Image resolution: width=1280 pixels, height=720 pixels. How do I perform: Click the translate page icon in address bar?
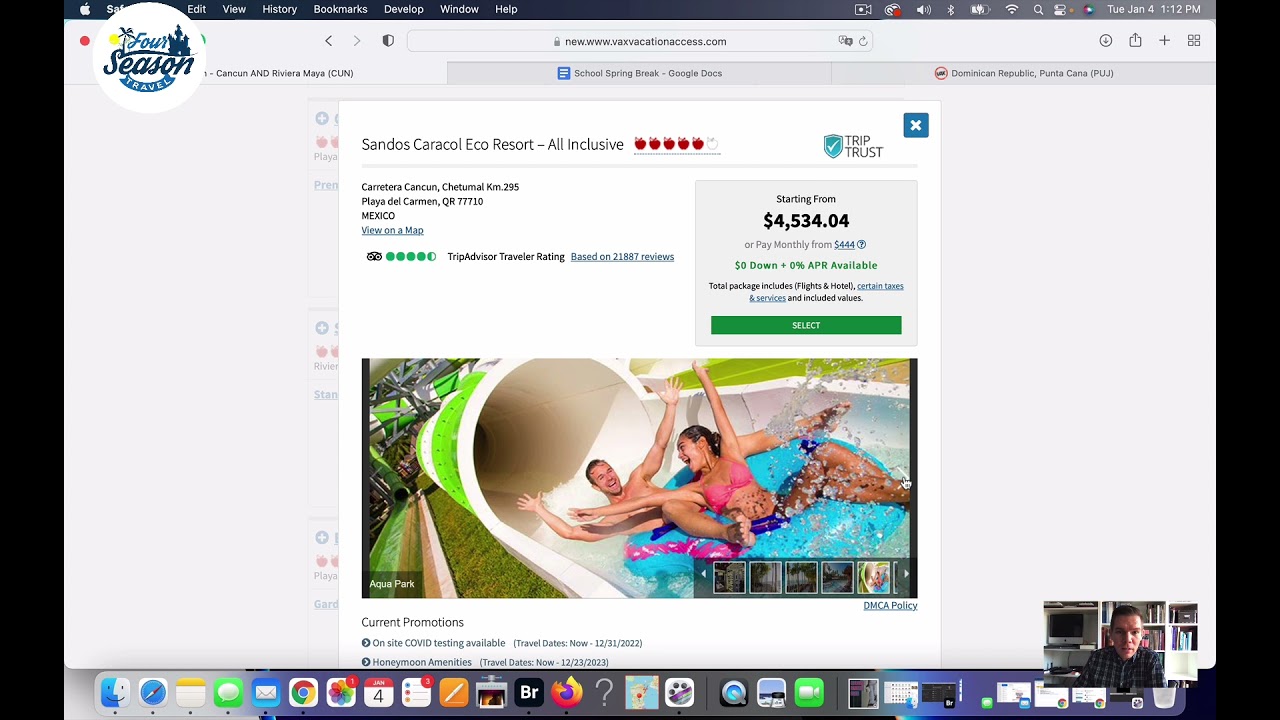(845, 41)
